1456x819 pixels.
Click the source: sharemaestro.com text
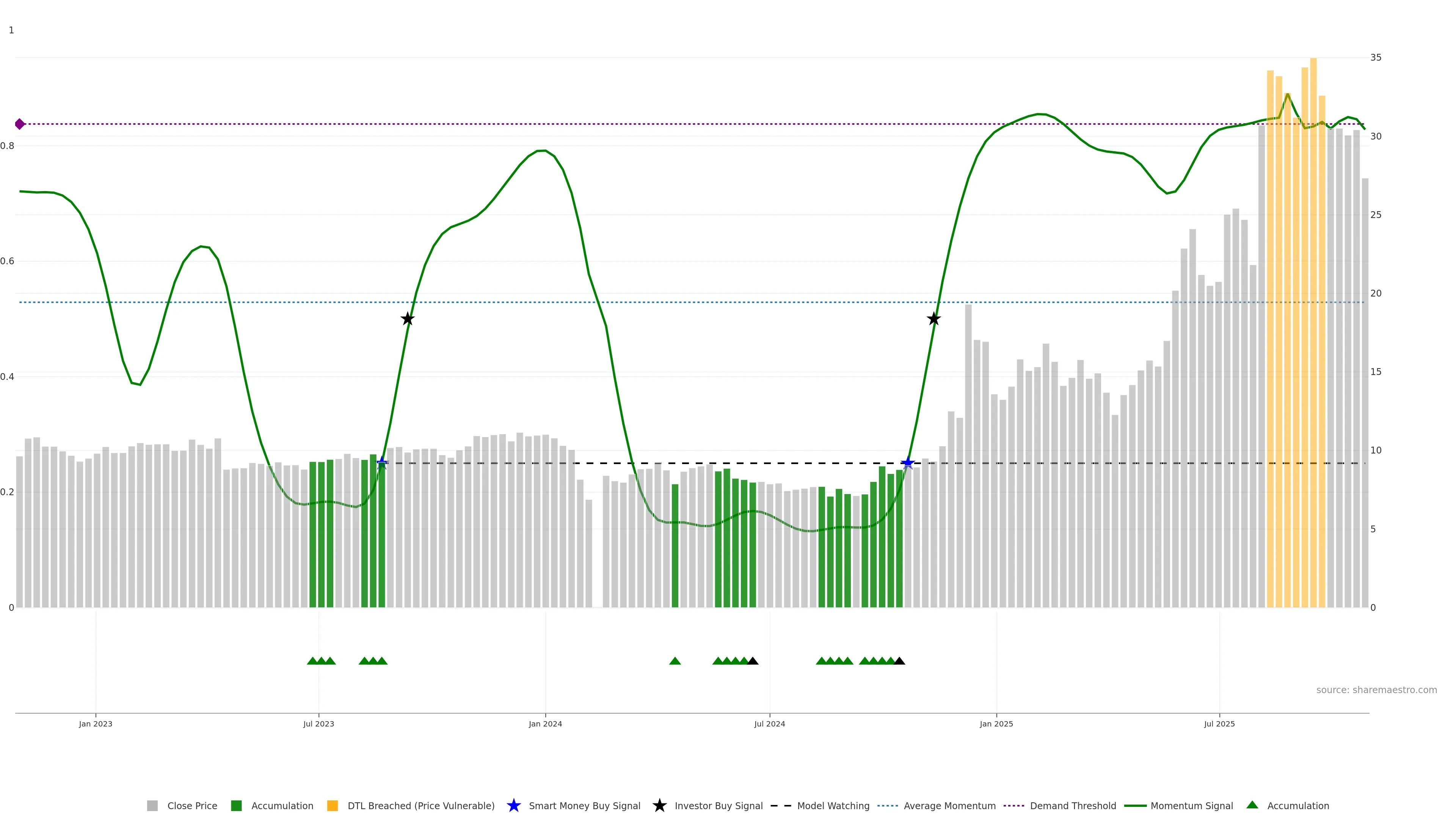coord(1376,690)
